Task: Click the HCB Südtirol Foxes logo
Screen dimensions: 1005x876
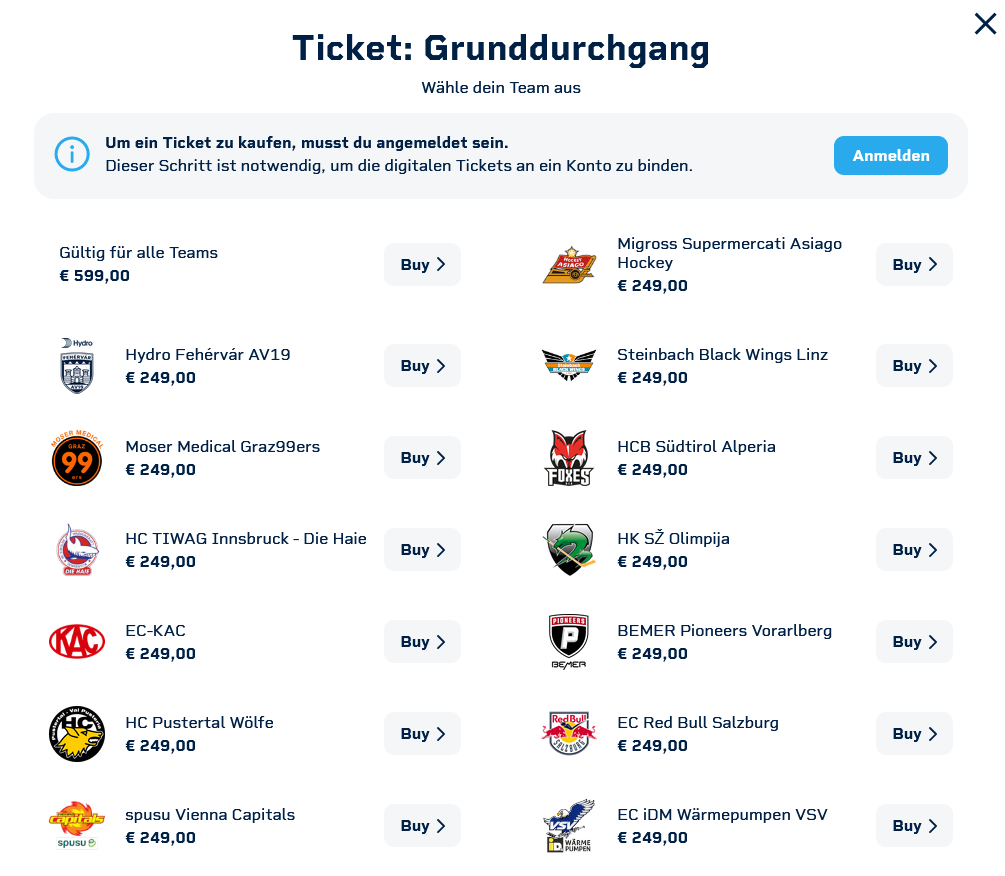Action: [569, 458]
